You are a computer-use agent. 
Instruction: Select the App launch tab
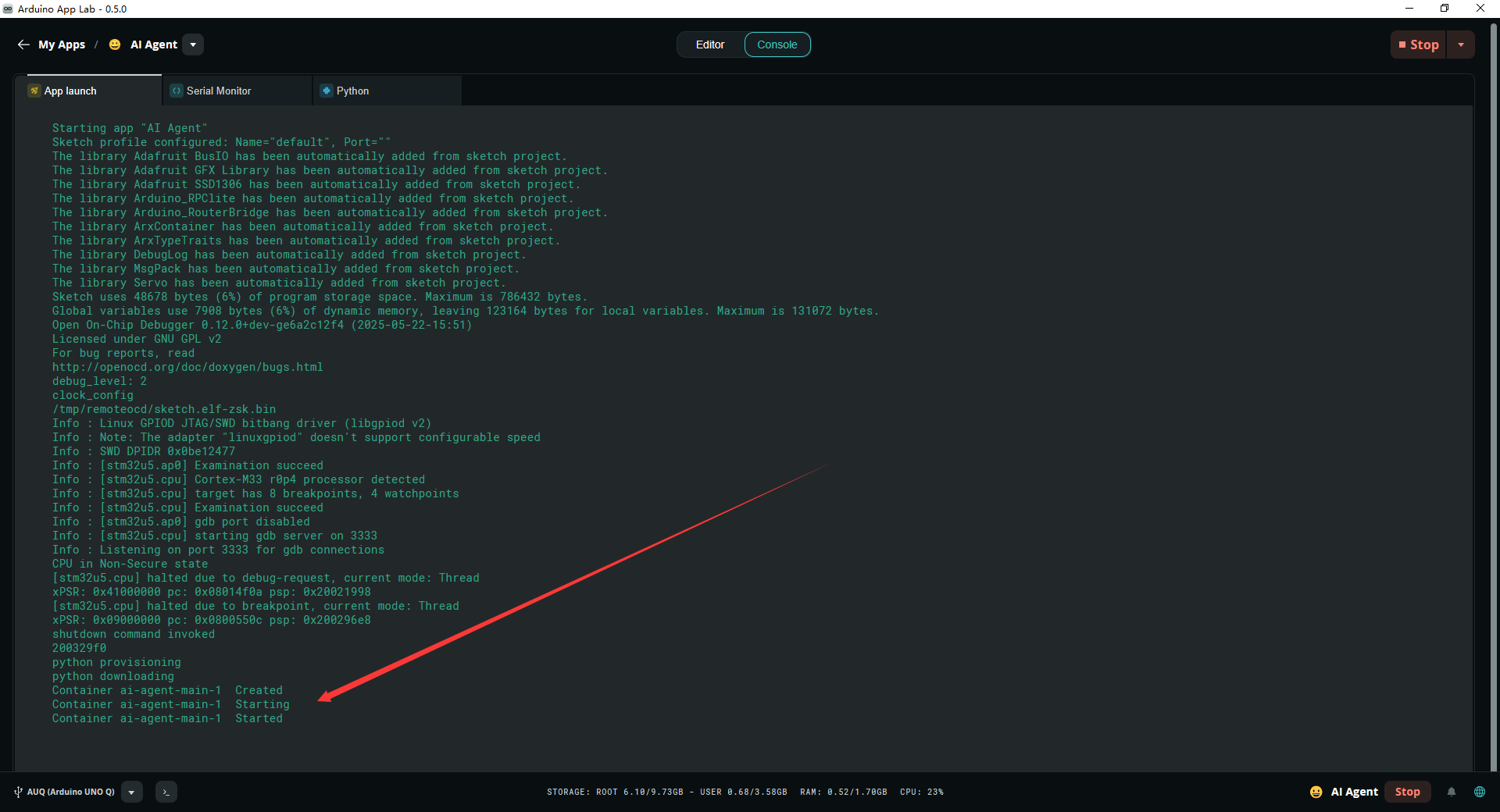click(x=87, y=91)
